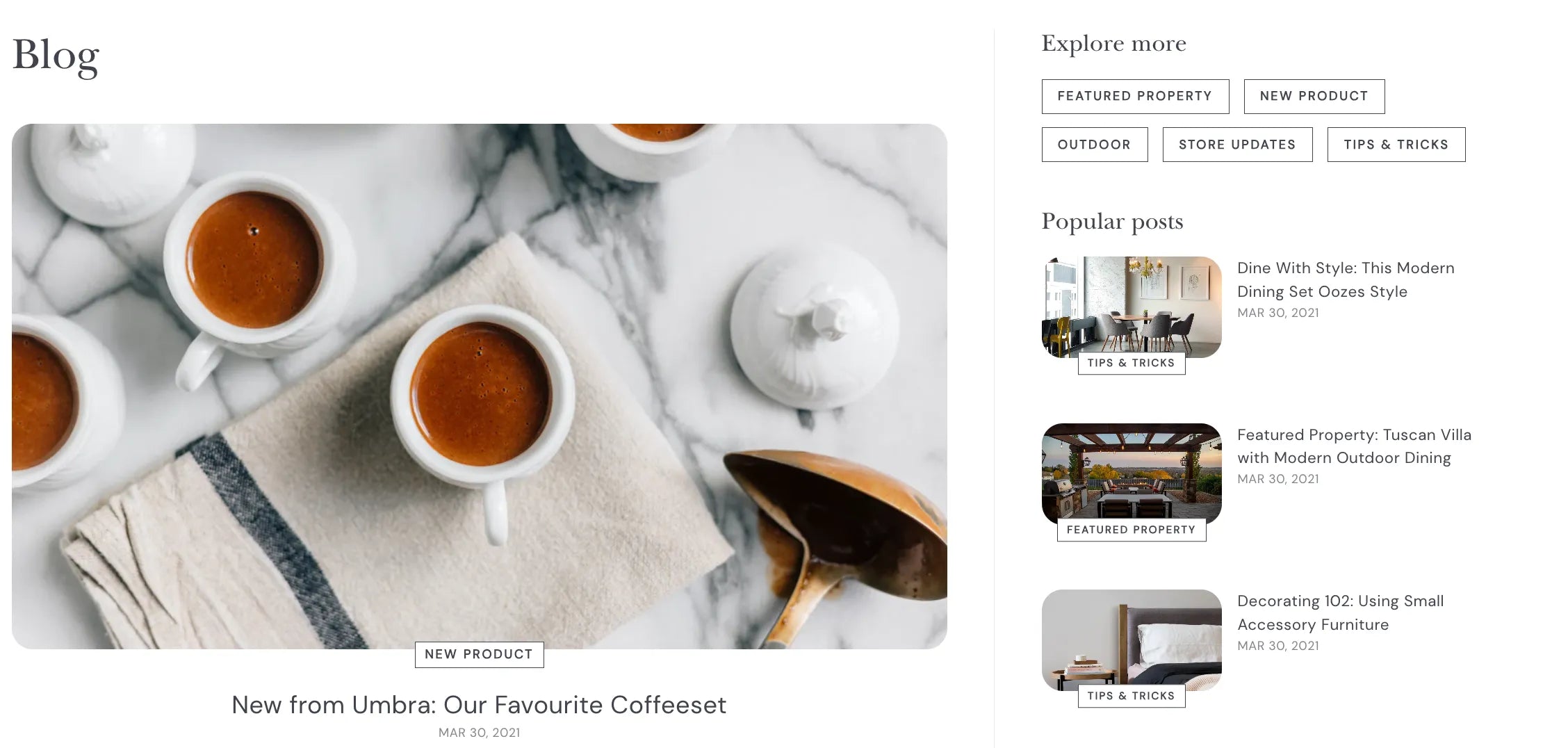Select the New Product tag under Explore more
The height and width of the screenshot is (748, 1568).
tap(1314, 97)
